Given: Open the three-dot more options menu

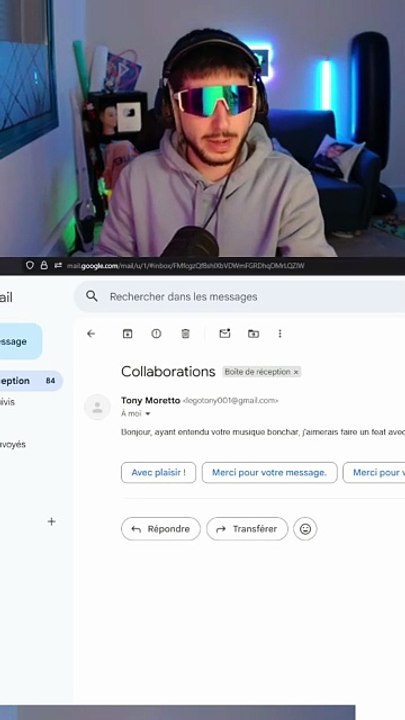Looking at the screenshot, I should click(280, 334).
